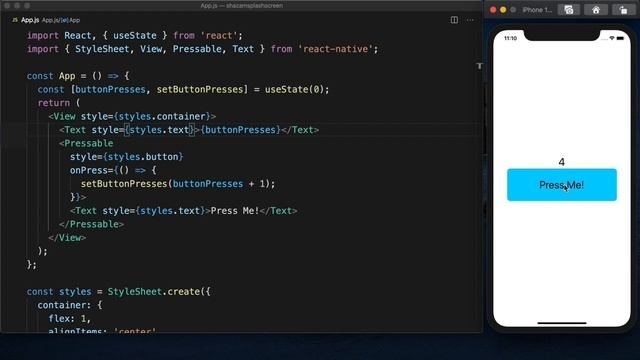Click the closing </Pressable> tag
The height and width of the screenshot is (360, 640).
point(91,224)
